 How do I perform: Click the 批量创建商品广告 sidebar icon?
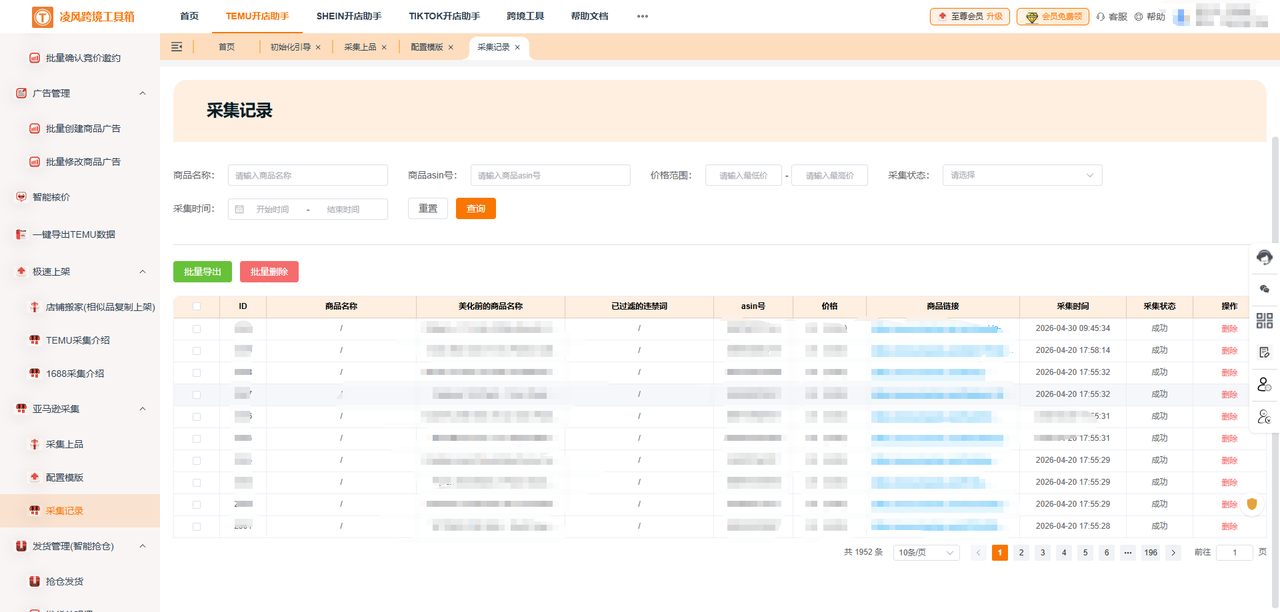pos(34,129)
